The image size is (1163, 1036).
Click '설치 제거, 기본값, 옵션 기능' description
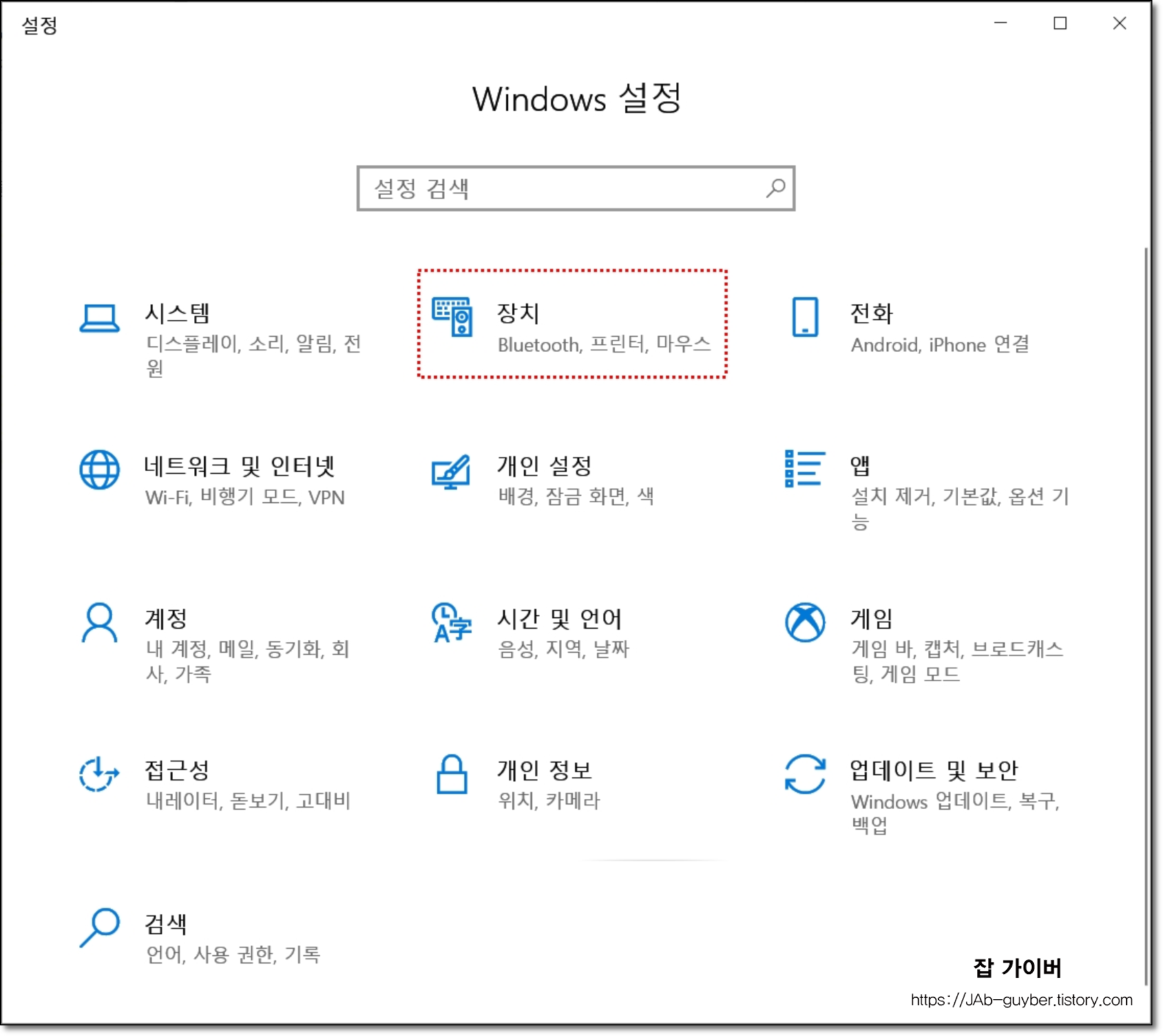coord(960,509)
